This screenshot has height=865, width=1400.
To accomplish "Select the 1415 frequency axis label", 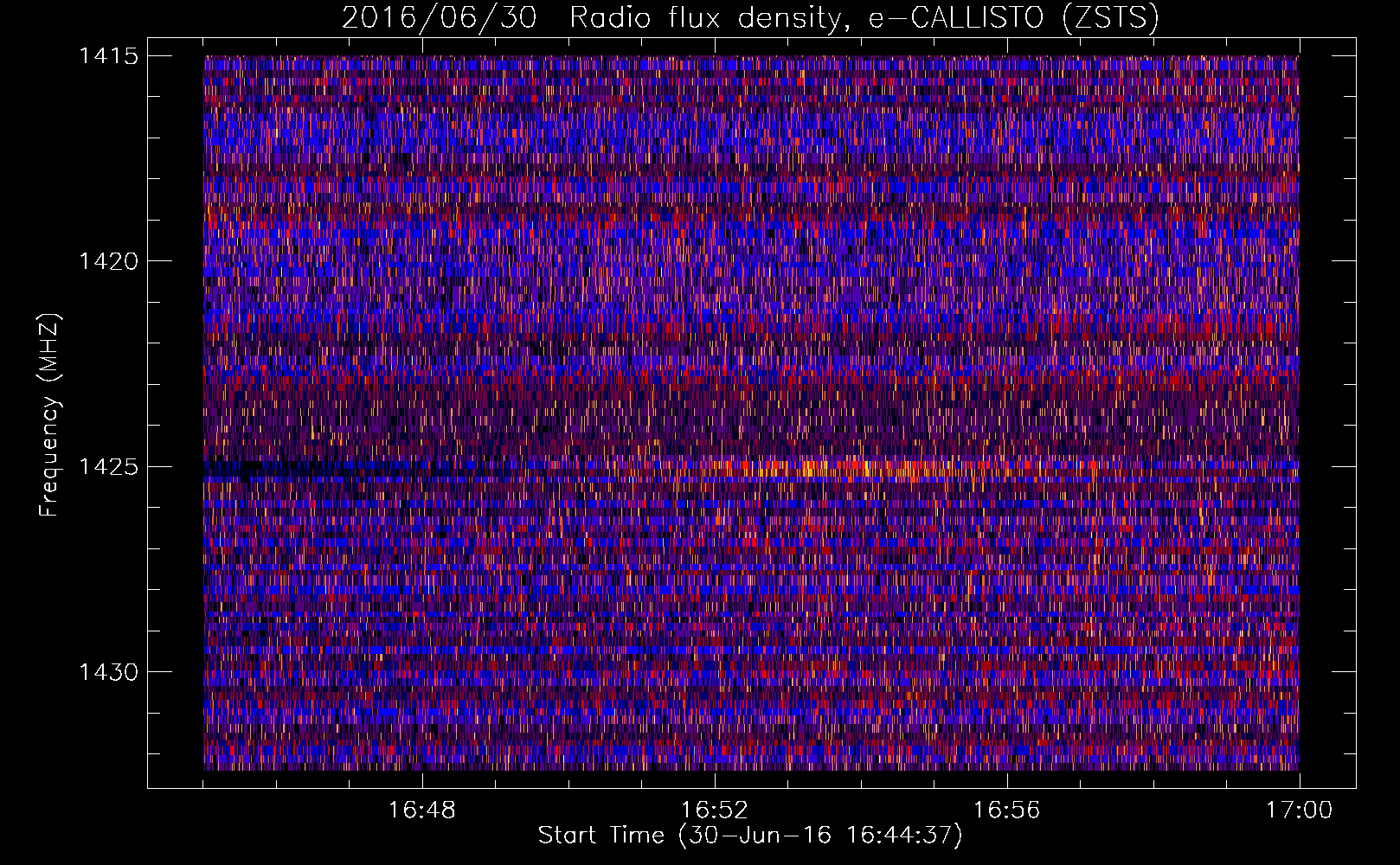I will pos(108,56).
